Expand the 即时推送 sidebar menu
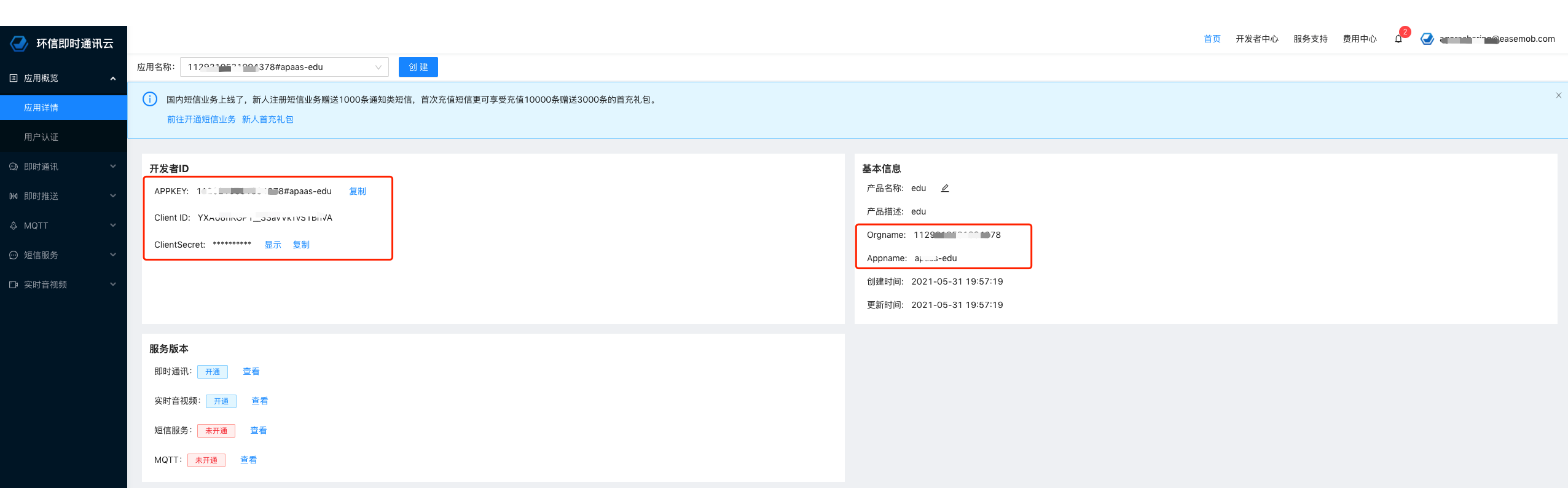1568x488 pixels. coord(113,196)
